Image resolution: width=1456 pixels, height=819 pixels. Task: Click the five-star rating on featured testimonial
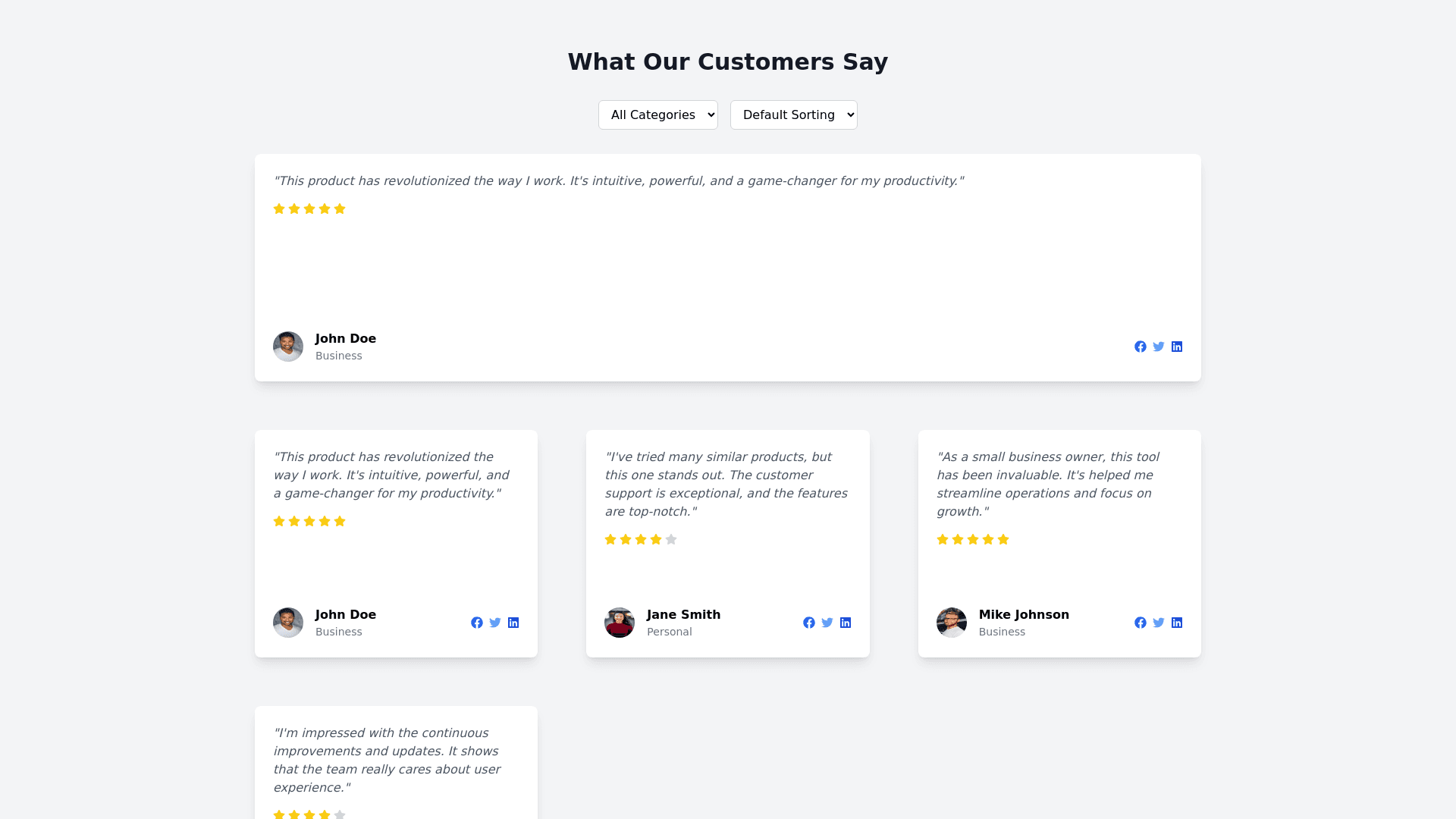coord(309,209)
